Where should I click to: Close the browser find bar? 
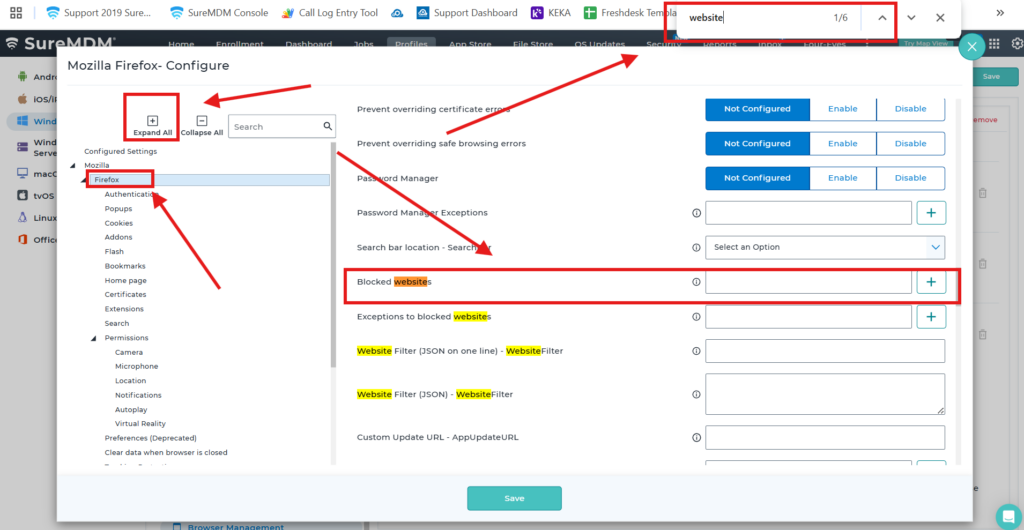pos(940,18)
